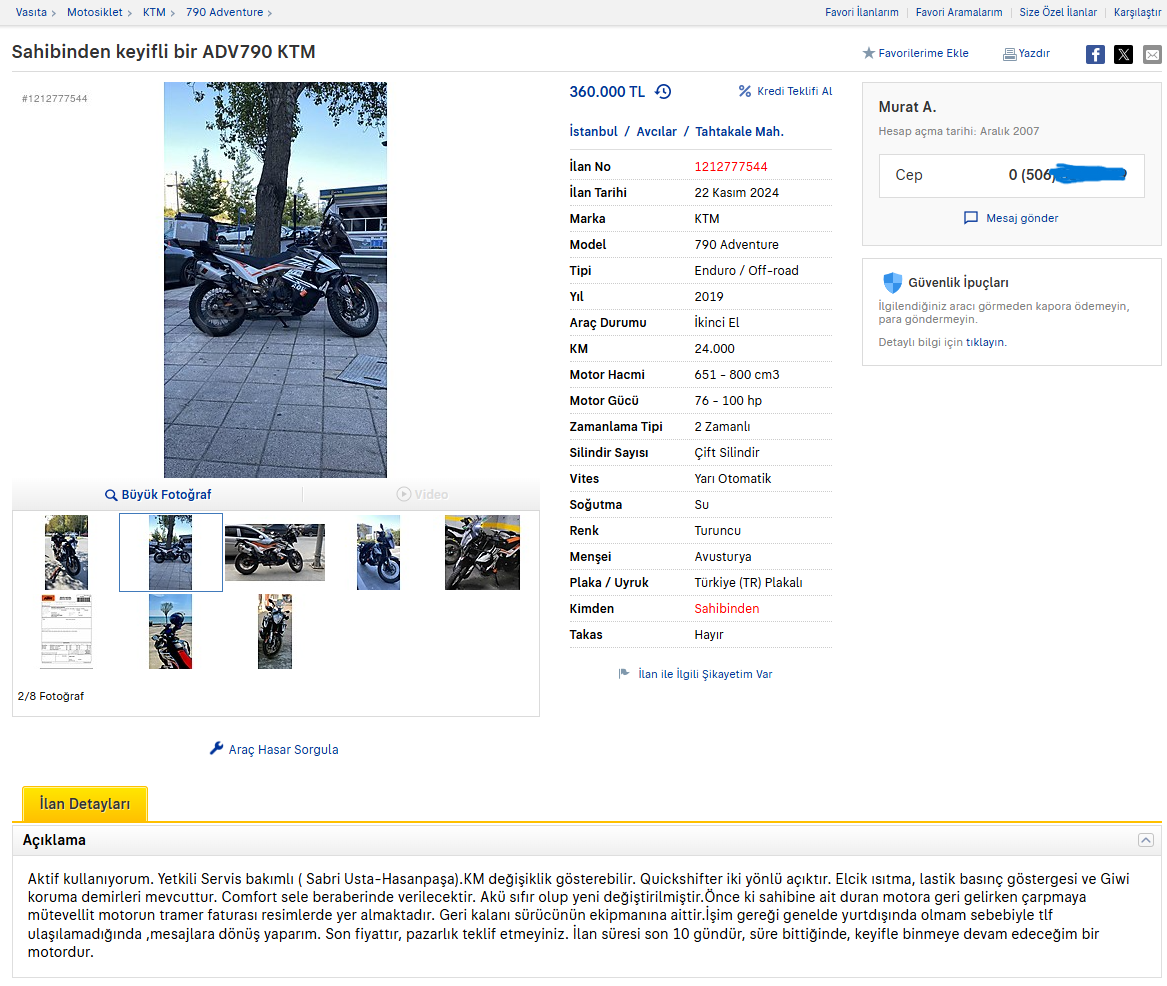The image size is (1167, 986).
Task: Click the 2/8 Fotoğraf counter
Action: [x=51, y=697]
